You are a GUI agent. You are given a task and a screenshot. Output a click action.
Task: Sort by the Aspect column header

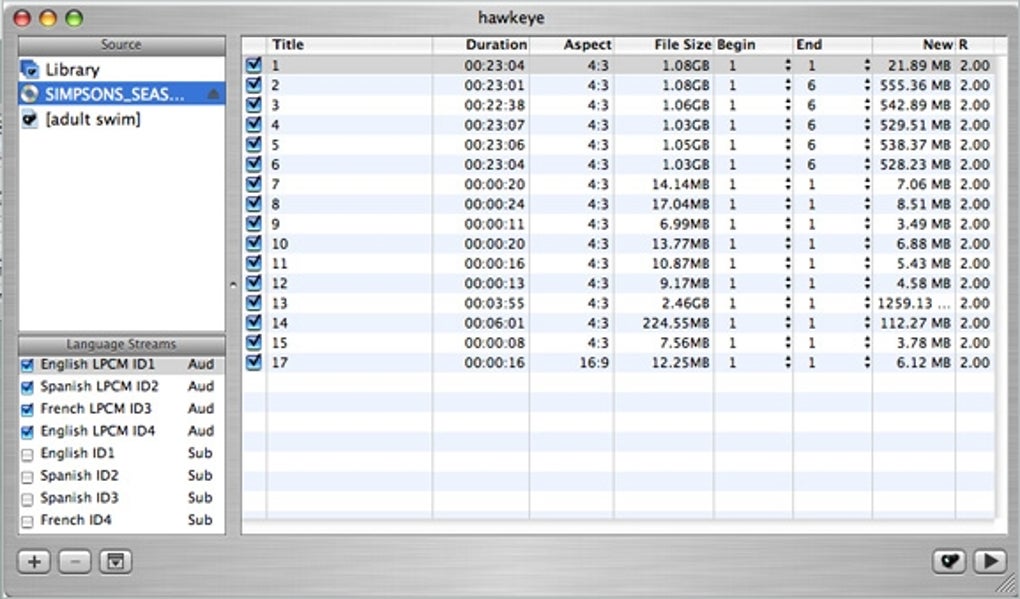pos(571,45)
